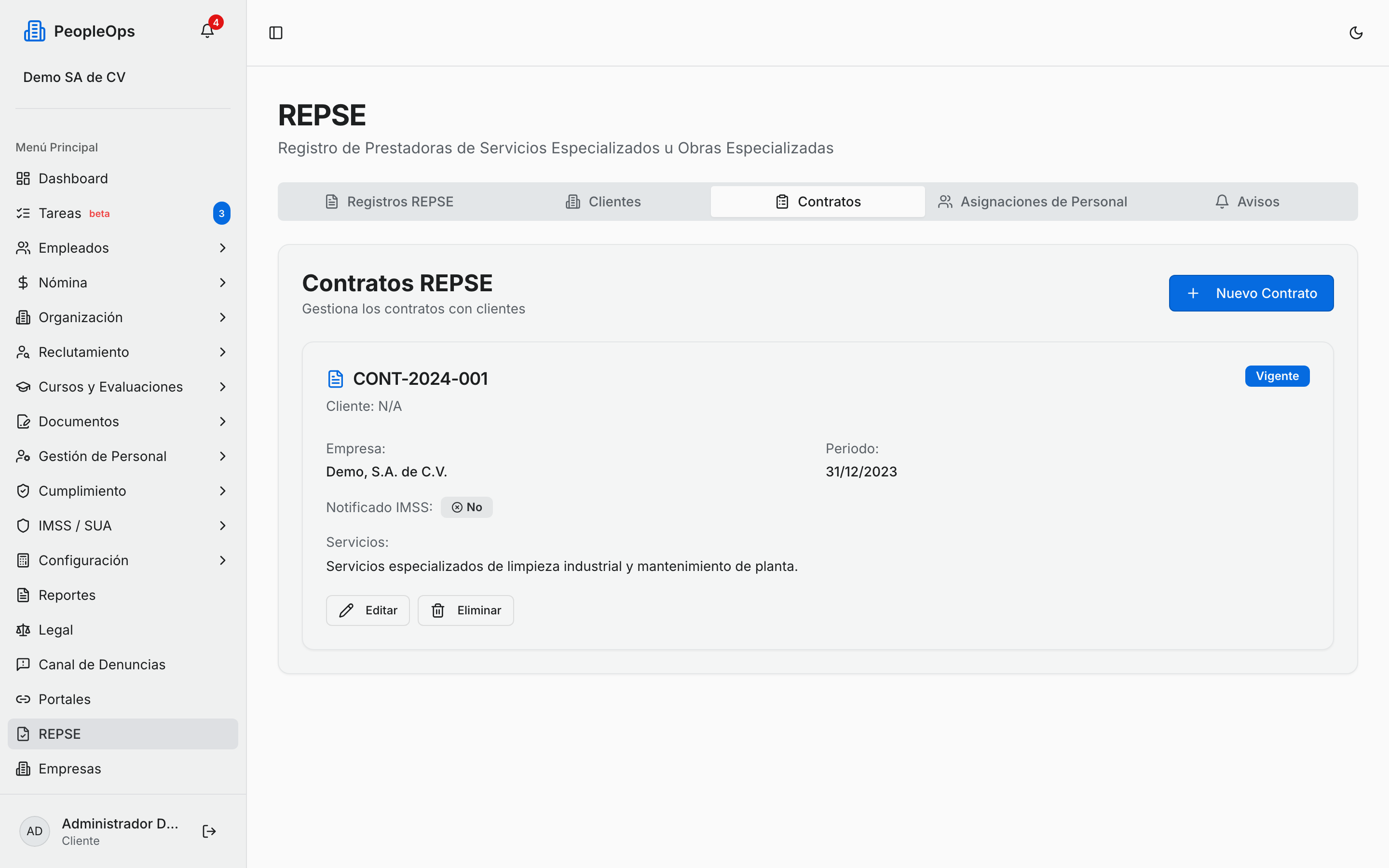Open the notifications bell
This screenshot has height=868, width=1389.
pyautogui.click(x=207, y=31)
